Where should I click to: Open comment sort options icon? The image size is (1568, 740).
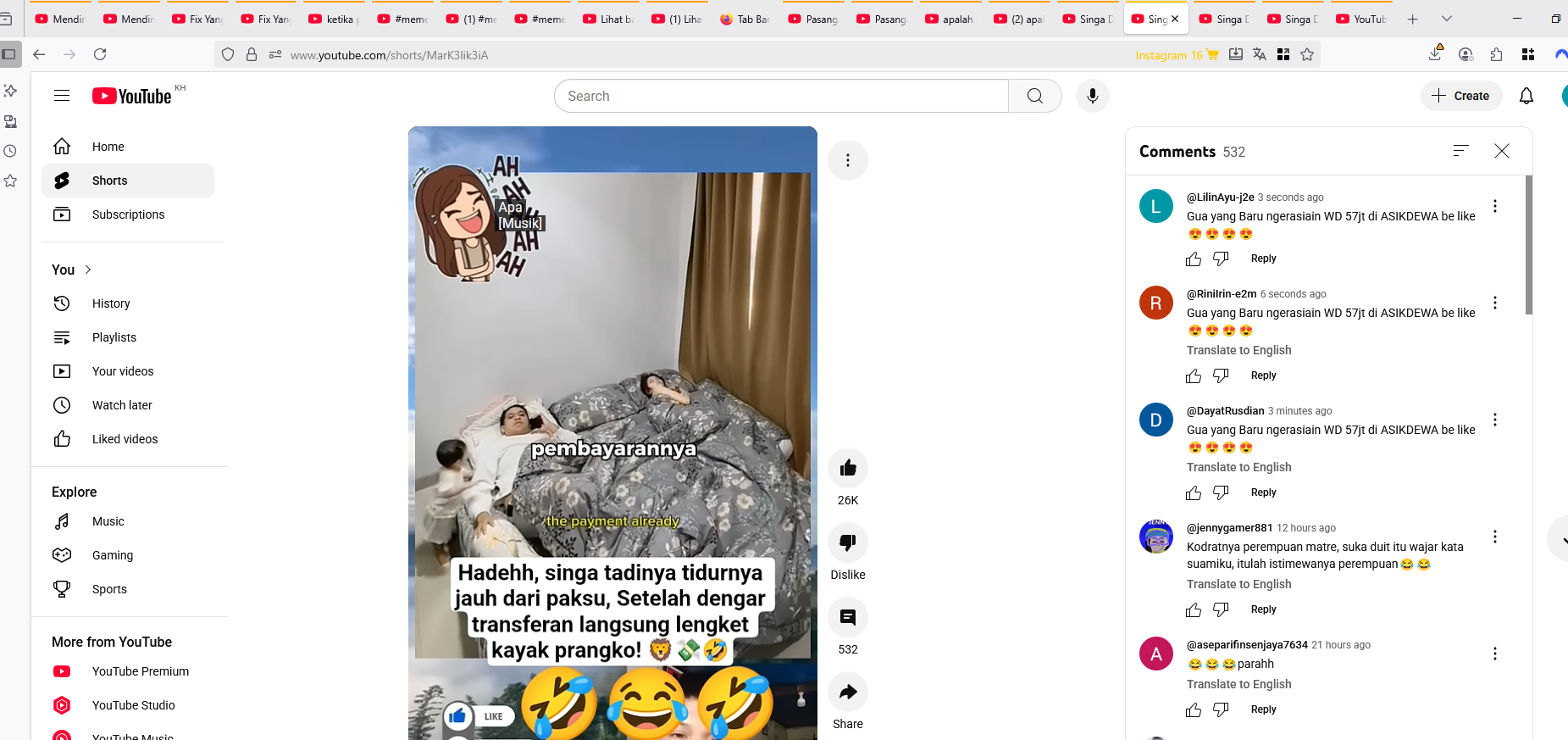tap(1460, 151)
